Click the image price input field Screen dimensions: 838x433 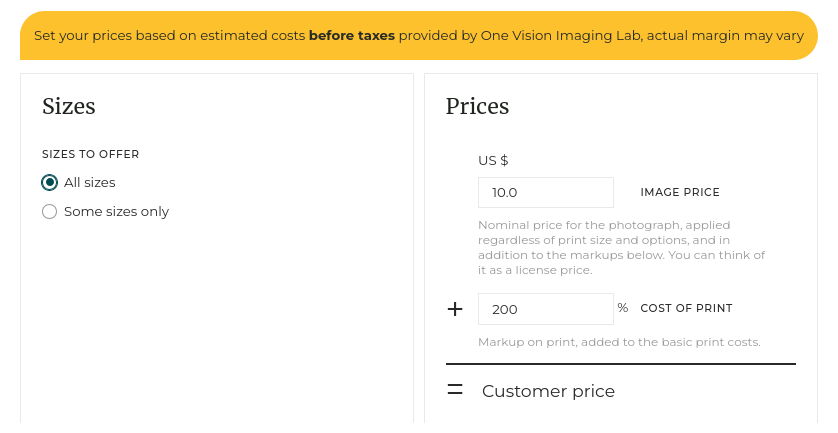(545, 192)
